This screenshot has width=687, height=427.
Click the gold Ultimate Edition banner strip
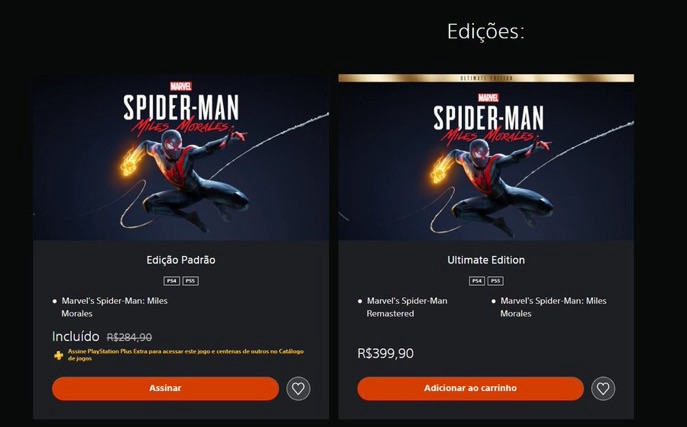point(486,78)
